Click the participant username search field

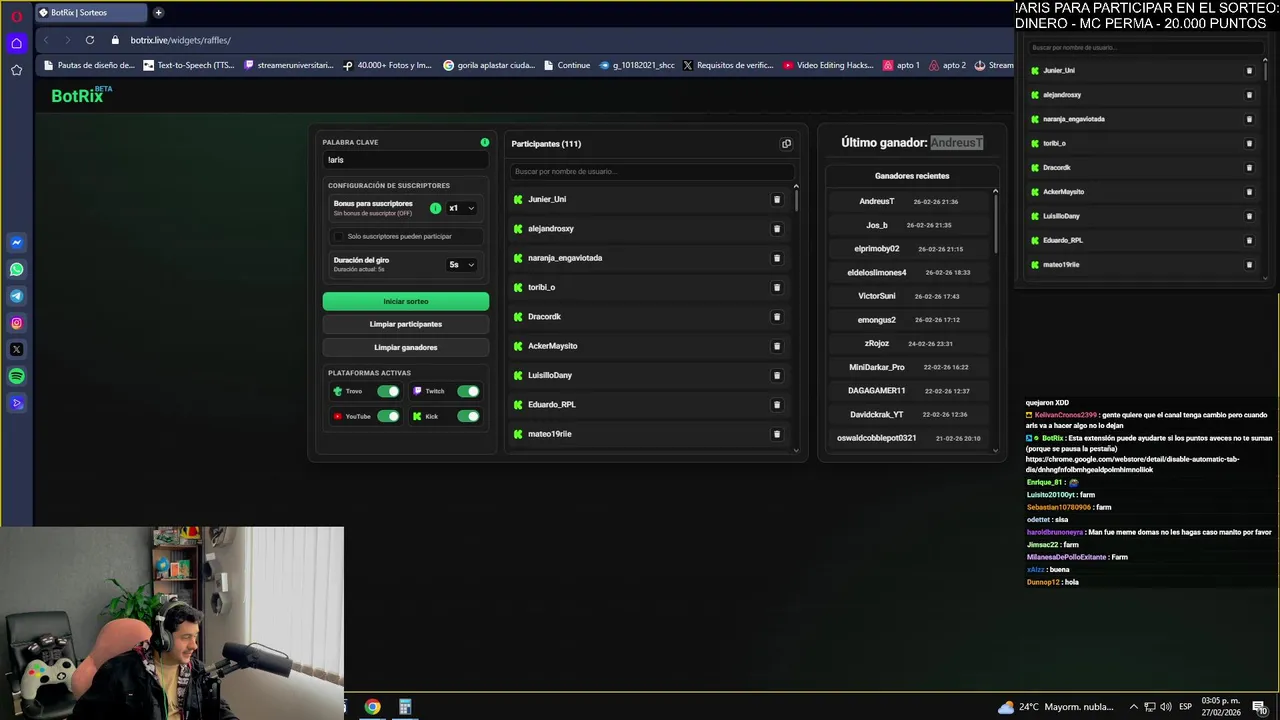click(650, 172)
